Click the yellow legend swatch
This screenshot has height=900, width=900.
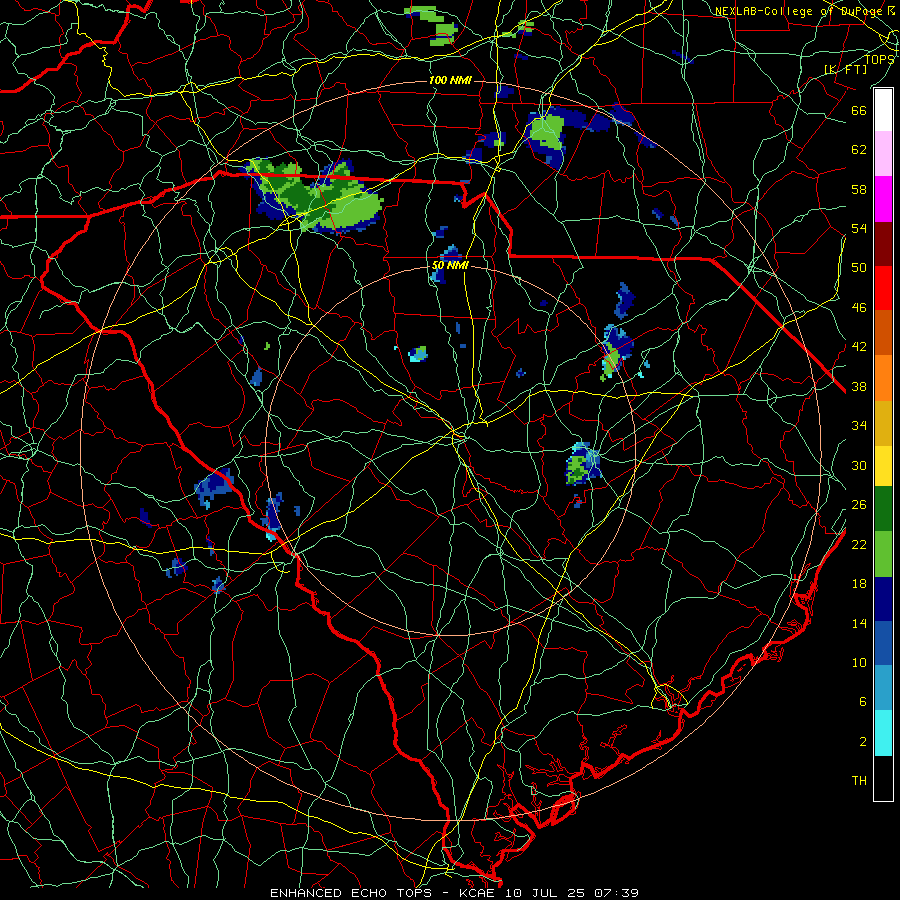click(x=883, y=466)
